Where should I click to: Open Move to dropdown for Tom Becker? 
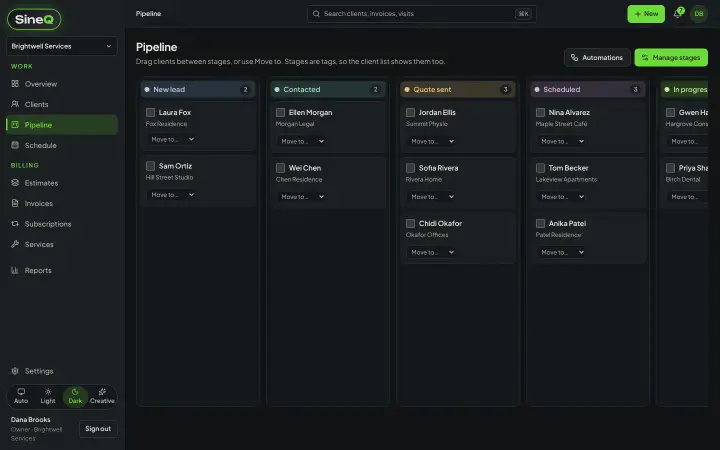pos(562,197)
